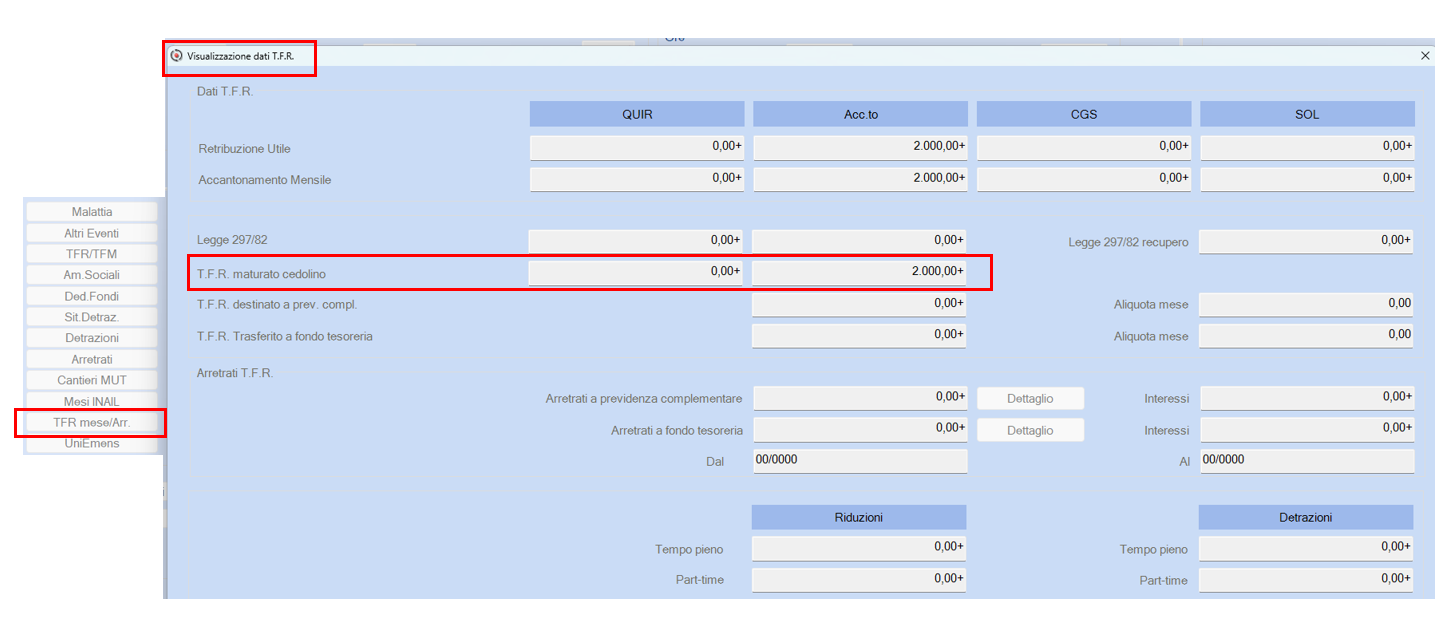Image resolution: width=1447 pixels, height=618 pixels.
Task: Click the Retribuzione Utile QUIR field
Action: point(636,147)
